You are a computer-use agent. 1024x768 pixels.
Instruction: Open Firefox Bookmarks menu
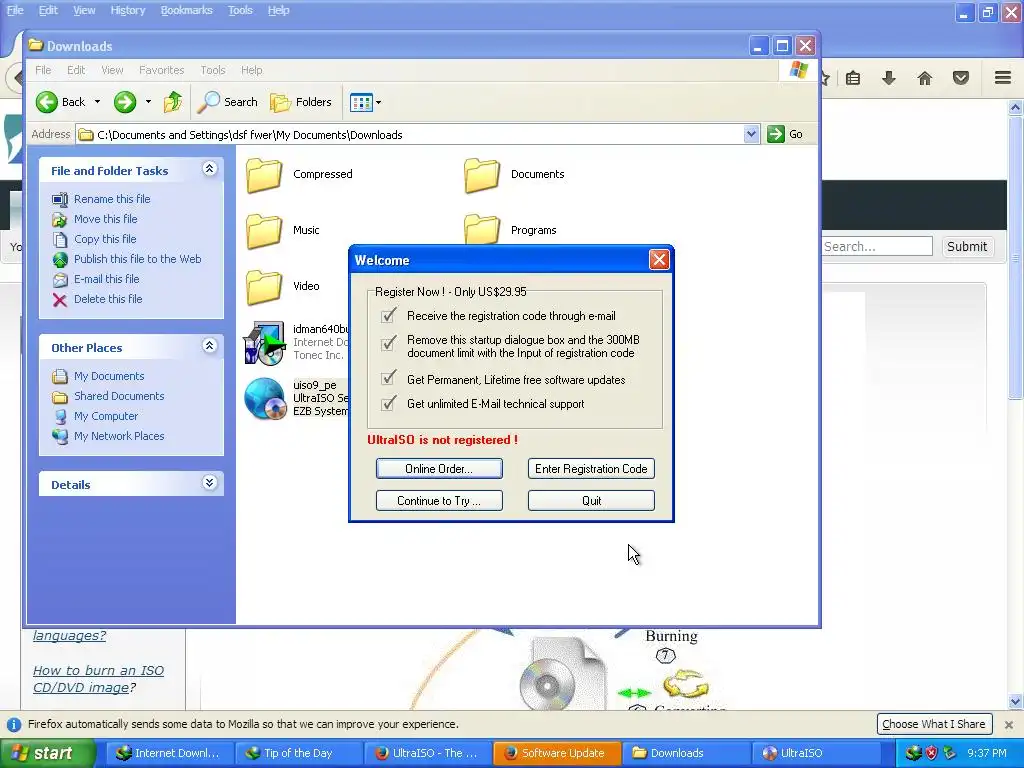click(187, 10)
